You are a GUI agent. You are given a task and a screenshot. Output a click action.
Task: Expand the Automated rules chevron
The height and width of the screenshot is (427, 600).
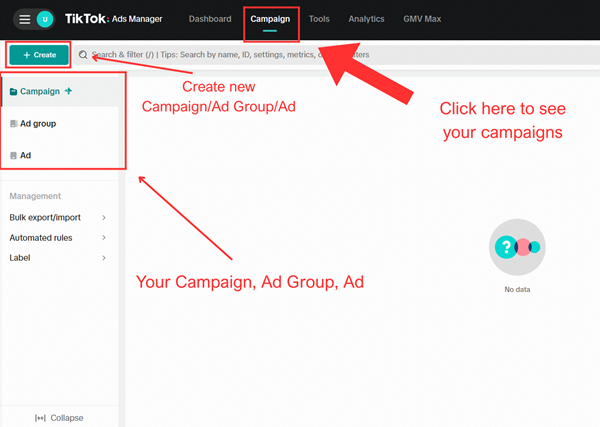point(104,238)
